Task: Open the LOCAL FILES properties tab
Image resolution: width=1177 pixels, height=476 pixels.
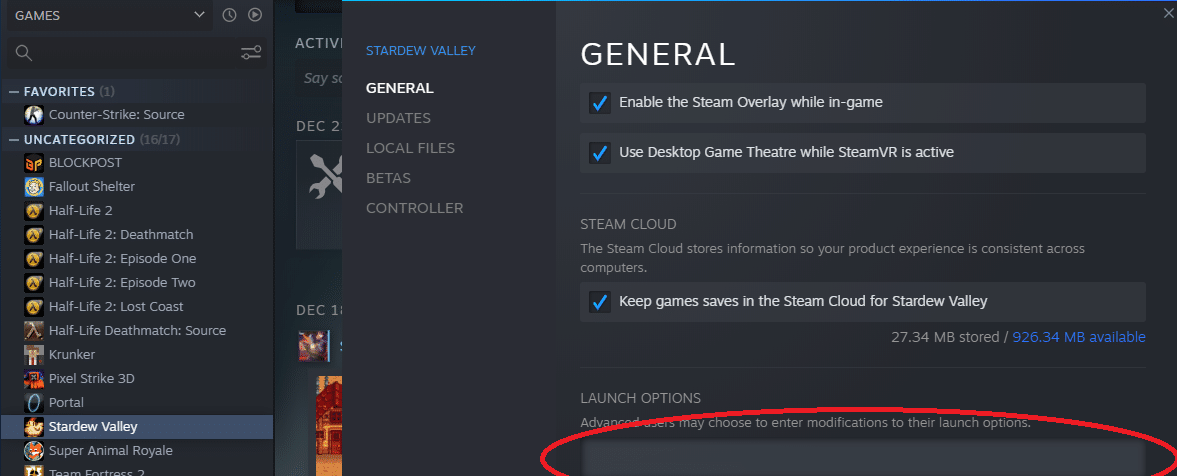Action: [410, 148]
